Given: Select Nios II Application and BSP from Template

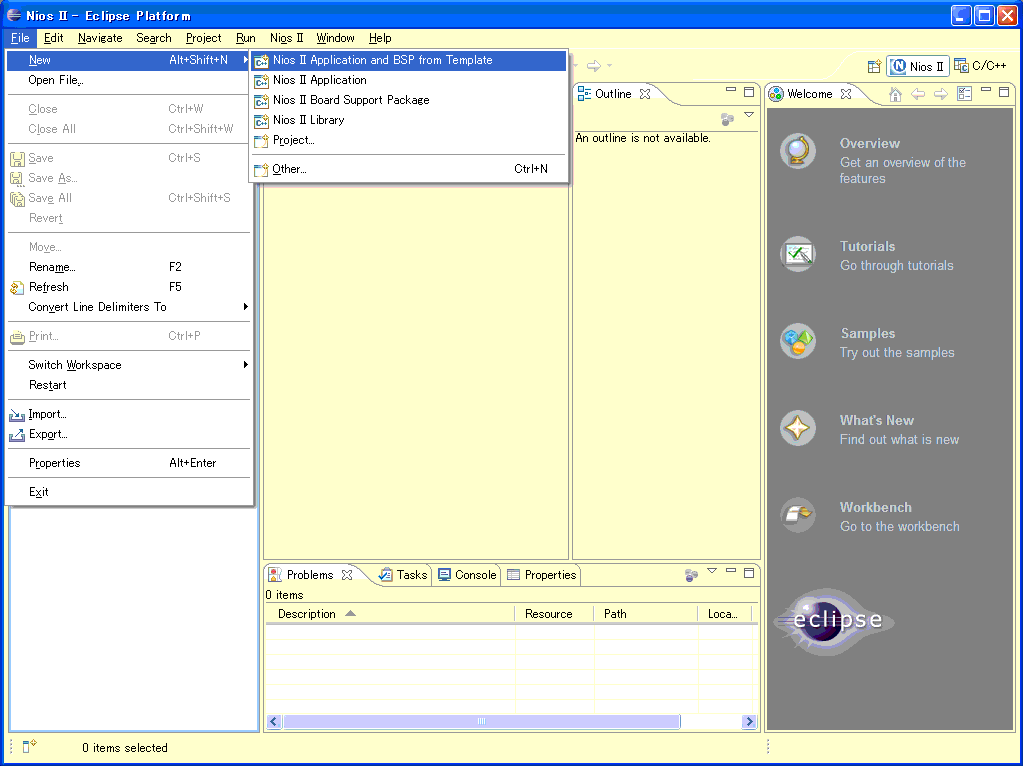Looking at the screenshot, I should click(409, 60).
